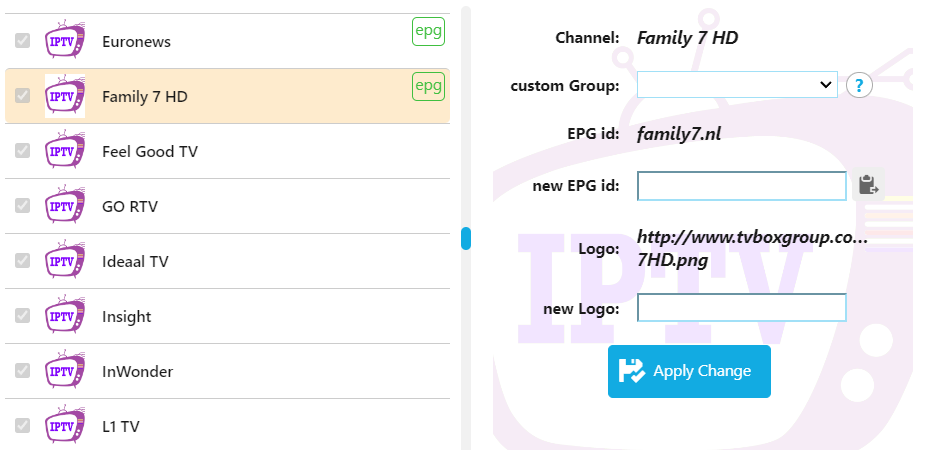Select the Insight channel row
This screenshot has width=928, height=450.
click(x=227, y=316)
